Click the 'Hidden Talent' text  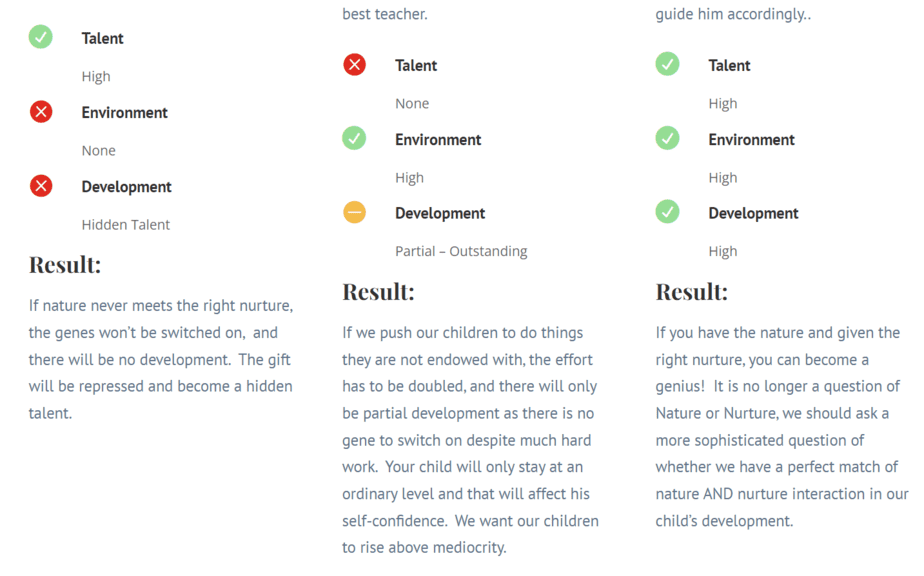[126, 225]
